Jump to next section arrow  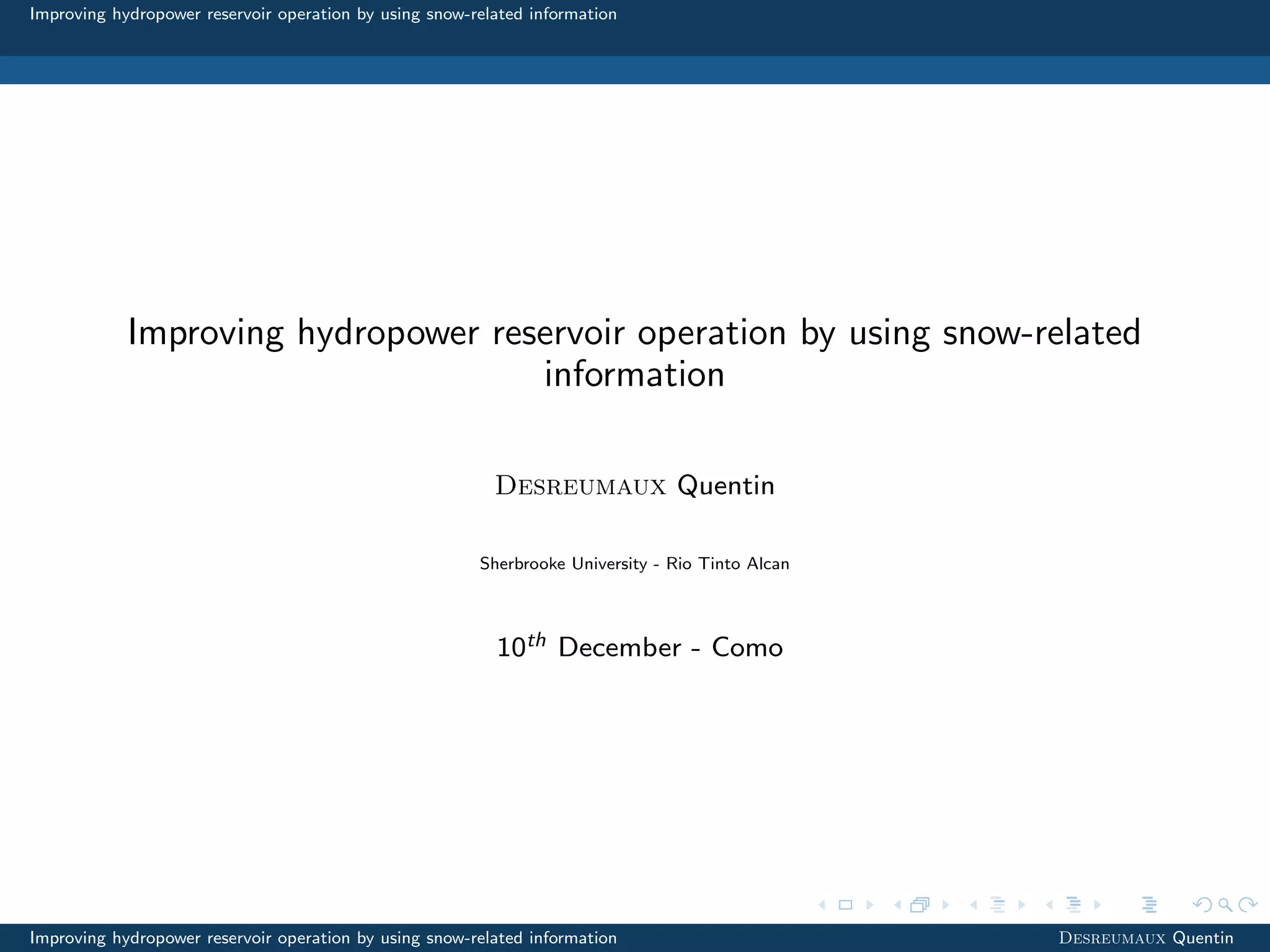click(1098, 905)
